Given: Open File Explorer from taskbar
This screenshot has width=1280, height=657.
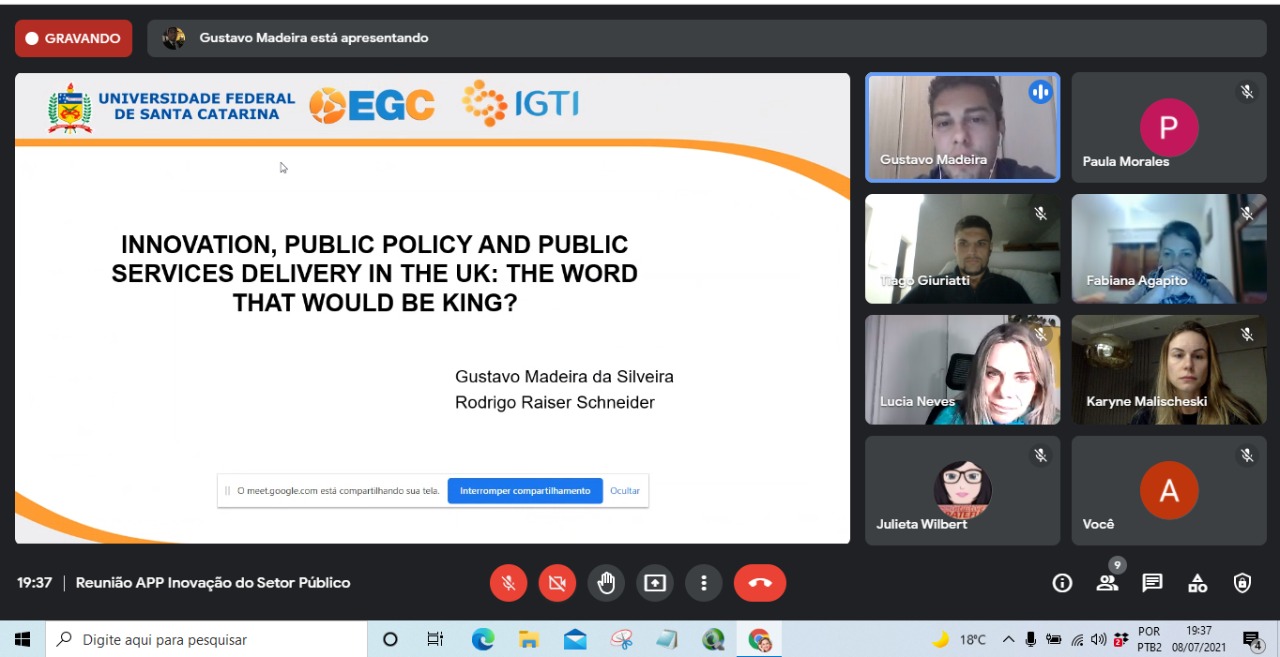Looking at the screenshot, I should pos(529,640).
